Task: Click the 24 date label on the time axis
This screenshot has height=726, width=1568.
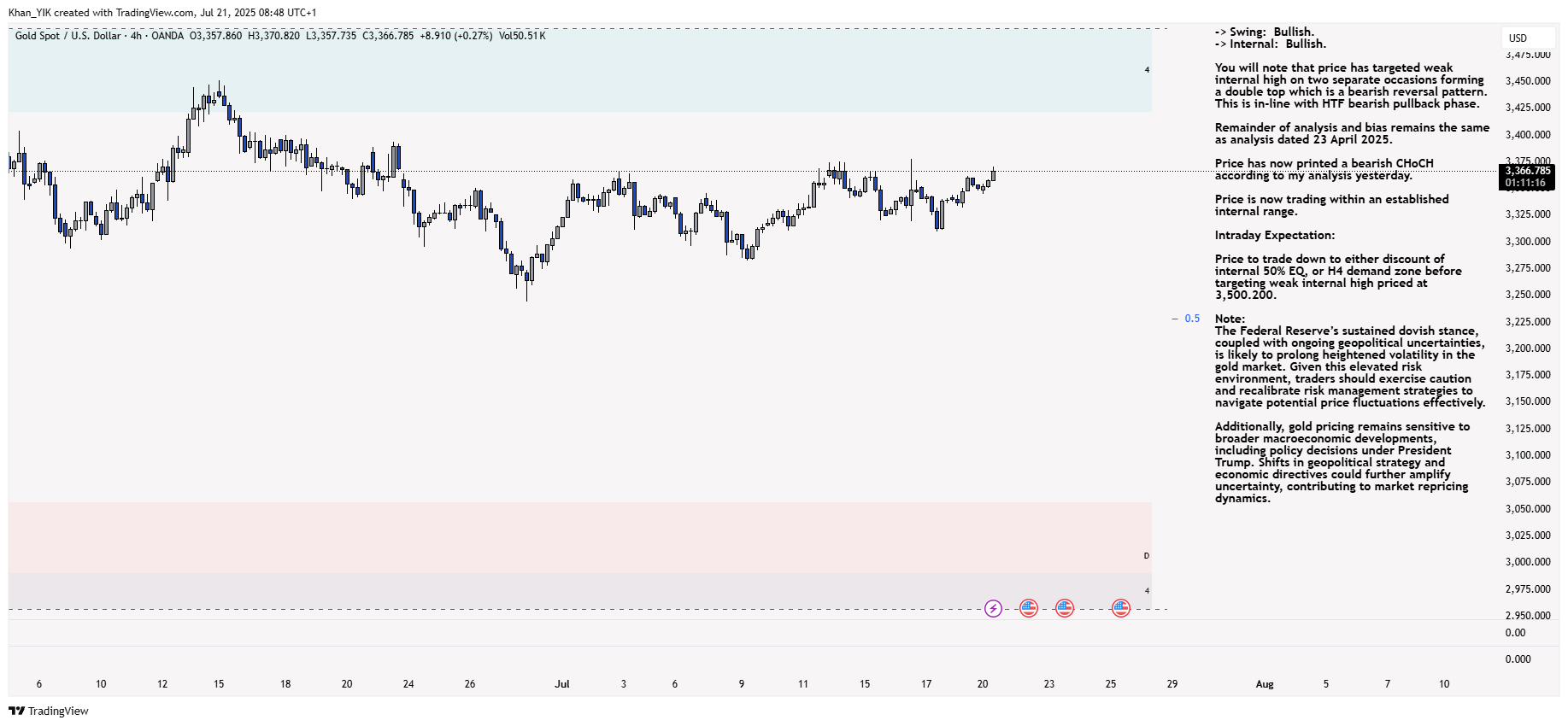Action: (x=408, y=684)
